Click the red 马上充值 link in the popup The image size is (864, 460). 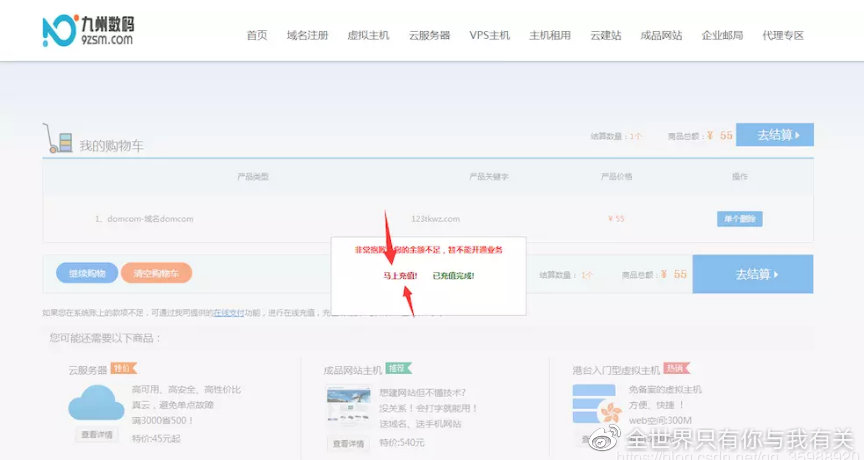(x=401, y=275)
